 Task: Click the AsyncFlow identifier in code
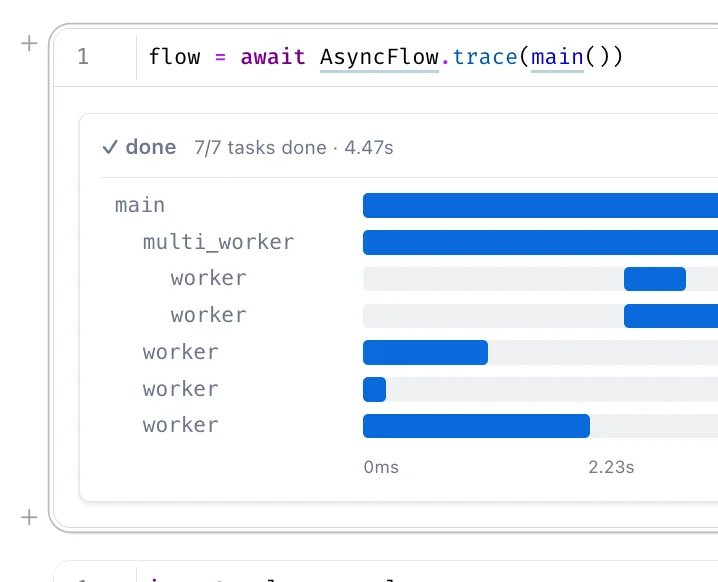pos(379,57)
